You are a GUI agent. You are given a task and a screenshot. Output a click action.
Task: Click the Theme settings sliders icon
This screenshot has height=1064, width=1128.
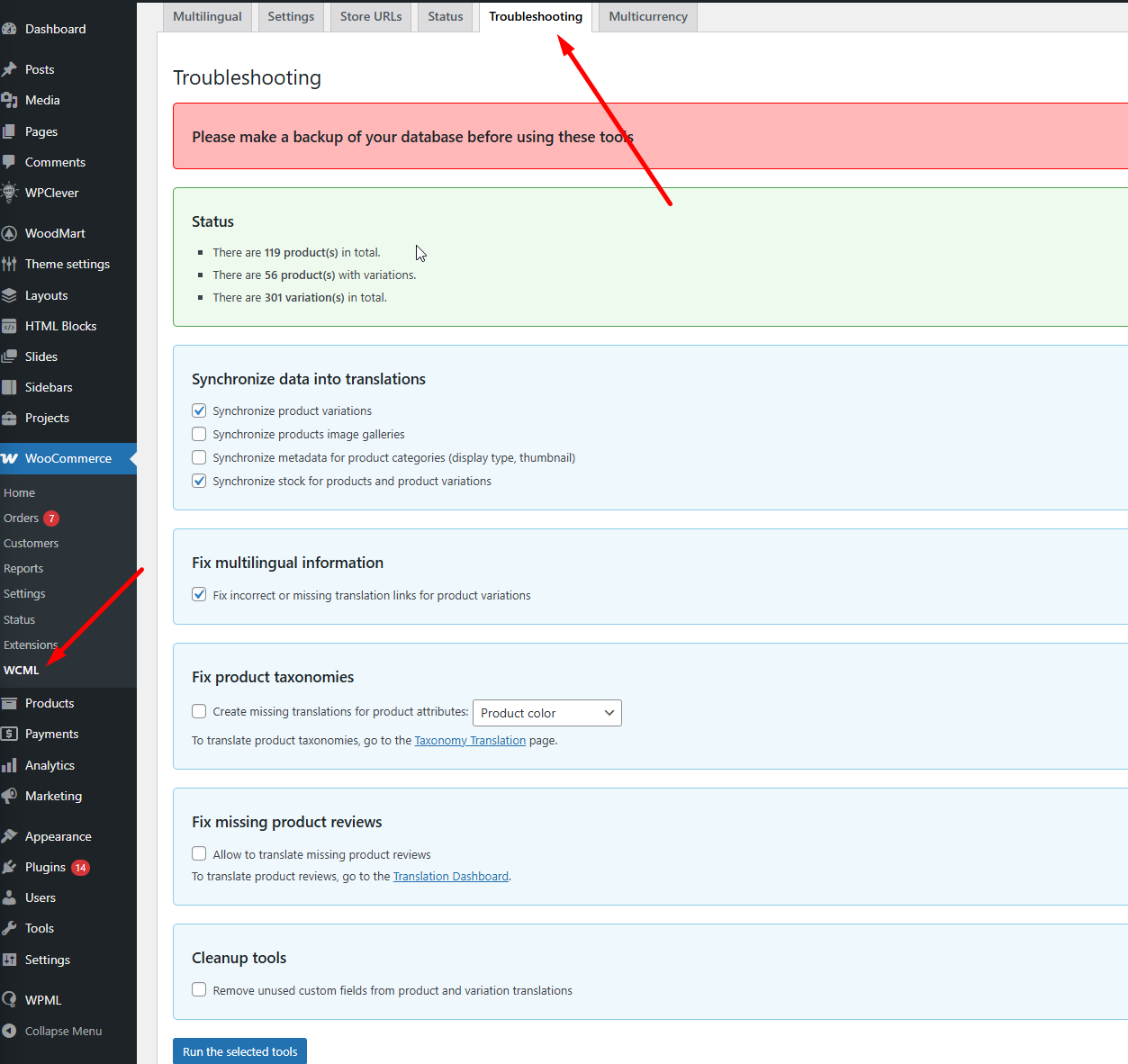9,264
